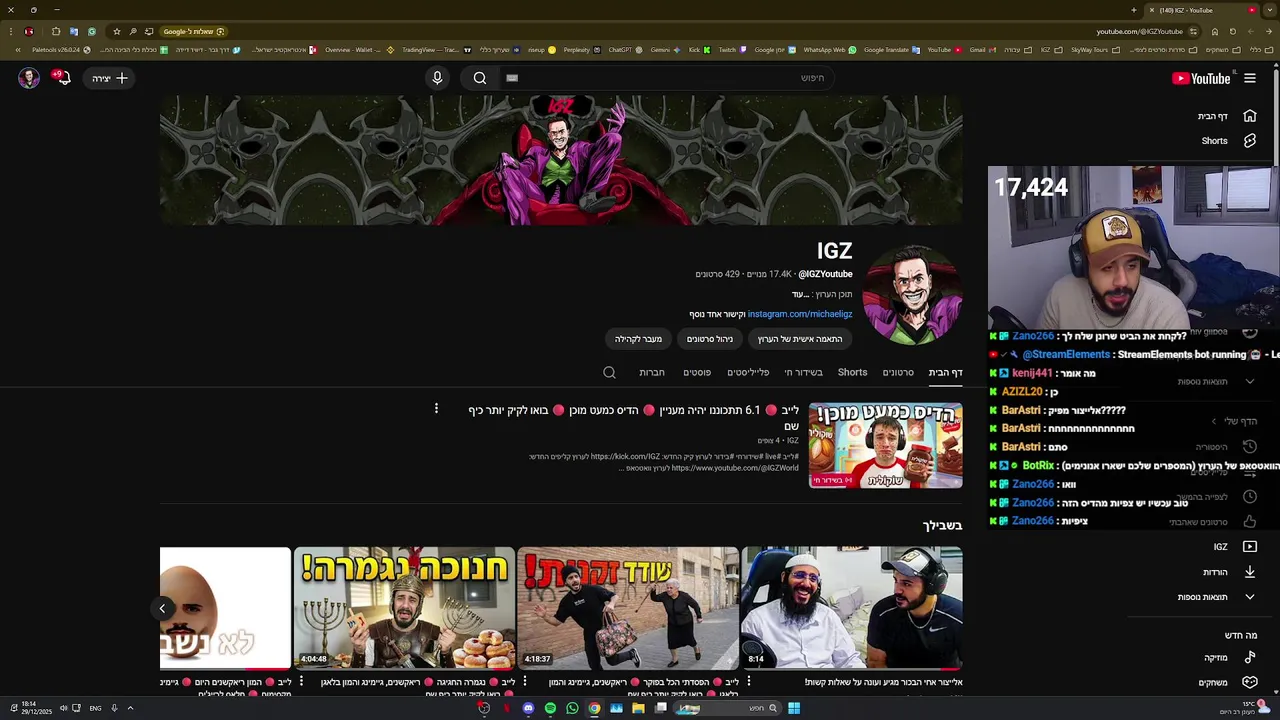The width and height of the screenshot is (1280, 720).
Task: Switch to the channel Shorts tab
Action: coord(852,372)
